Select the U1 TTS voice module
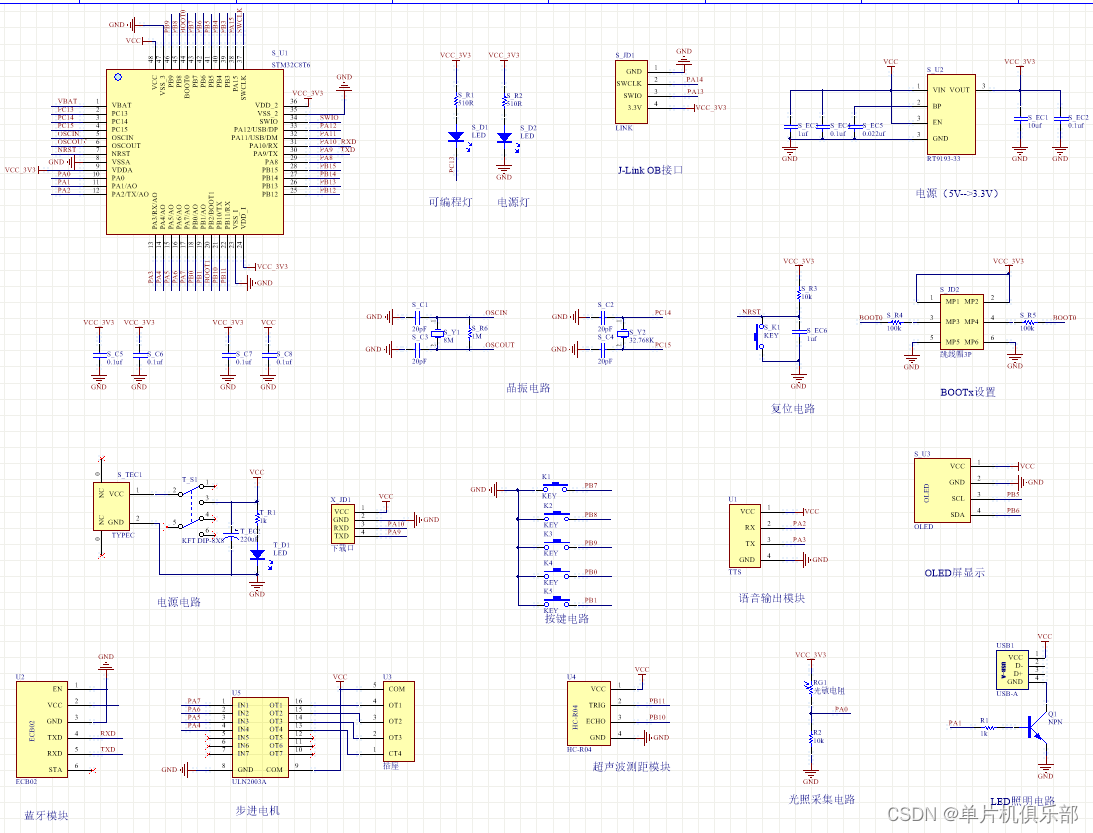The width and height of the screenshot is (1093, 833). pos(745,535)
